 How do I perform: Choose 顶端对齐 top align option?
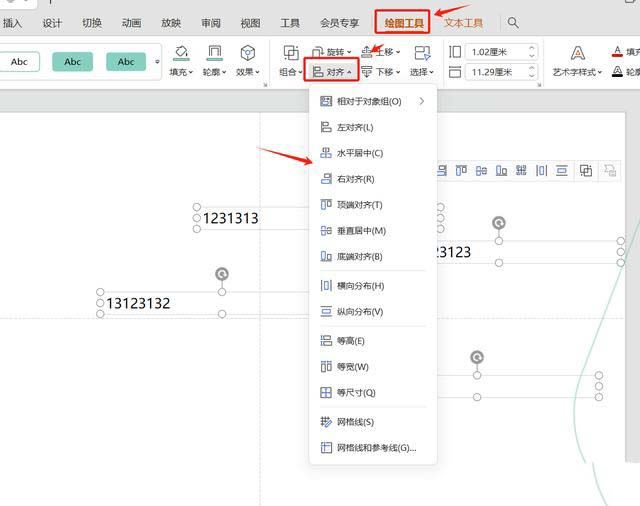359,205
